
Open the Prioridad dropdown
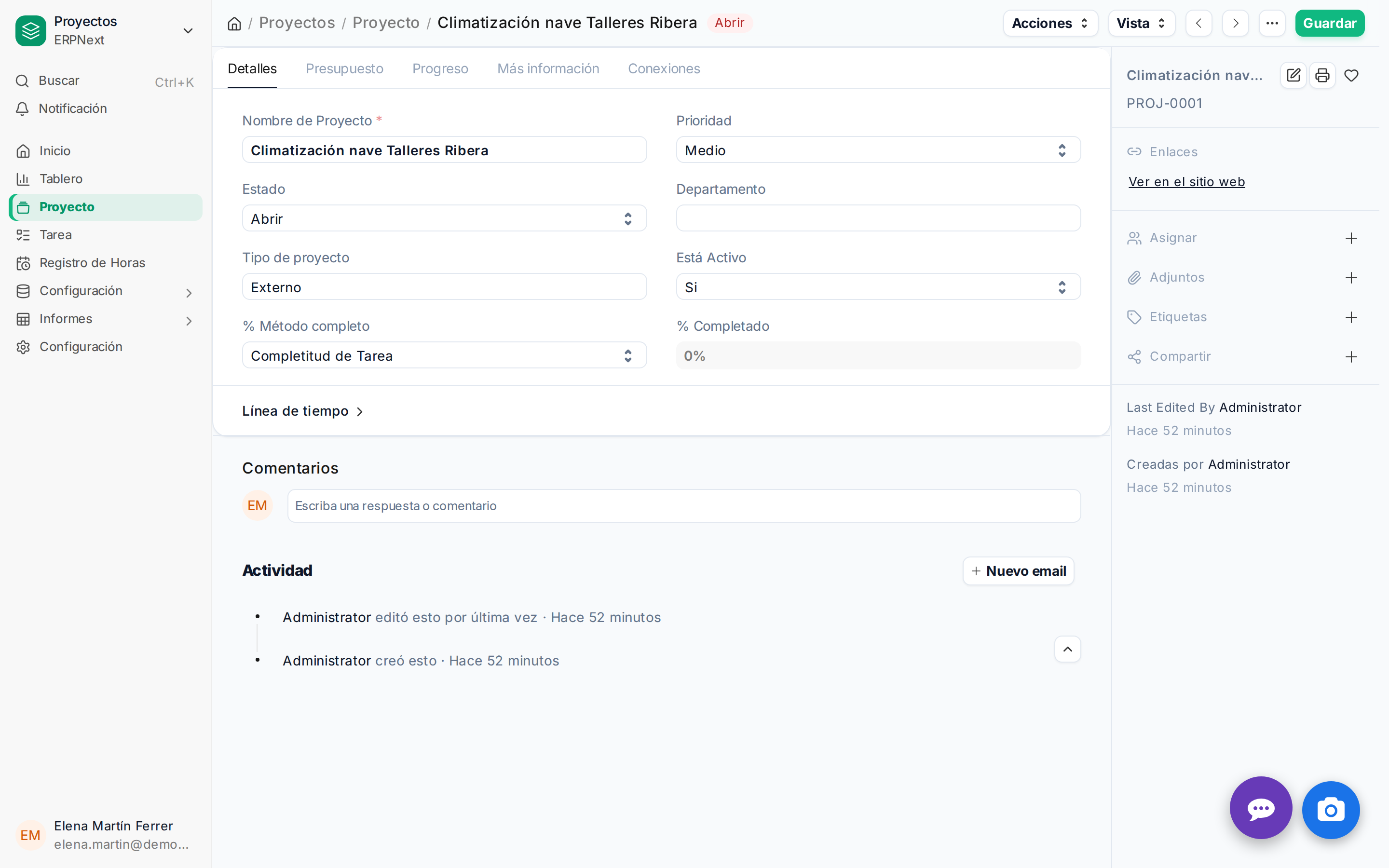(x=878, y=150)
